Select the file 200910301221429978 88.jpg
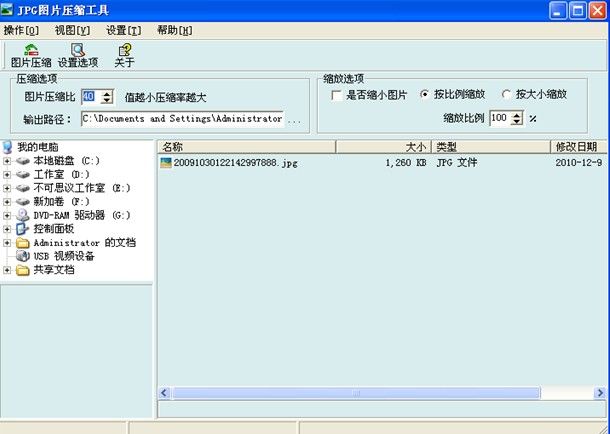This screenshot has height=434, width=610. point(236,163)
